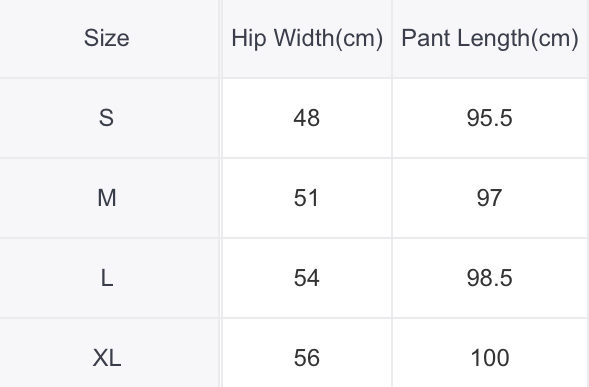
Task: Click pant length value 97
Action: [489, 198]
